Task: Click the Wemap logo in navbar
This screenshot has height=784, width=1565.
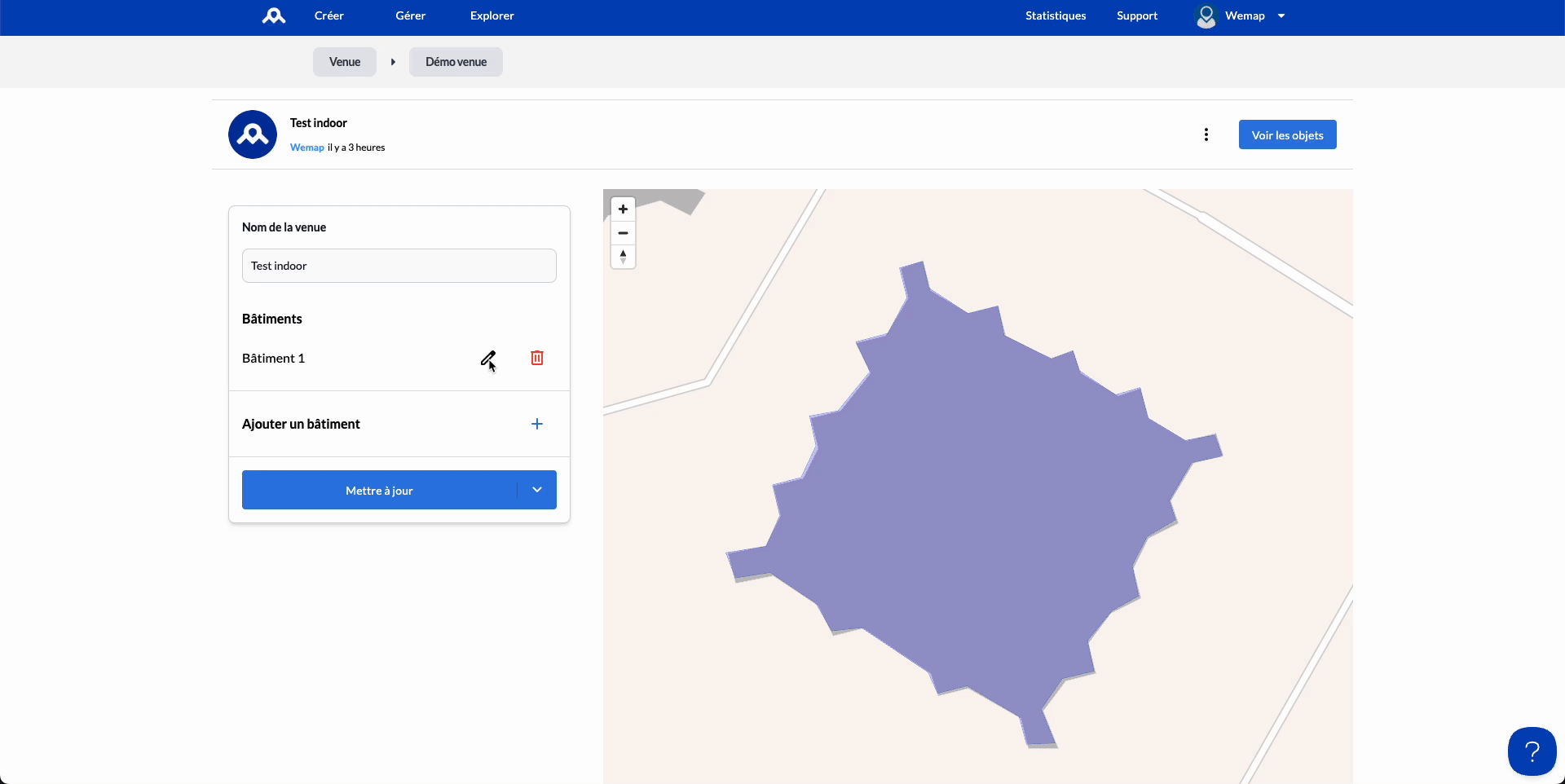Action: point(273,15)
